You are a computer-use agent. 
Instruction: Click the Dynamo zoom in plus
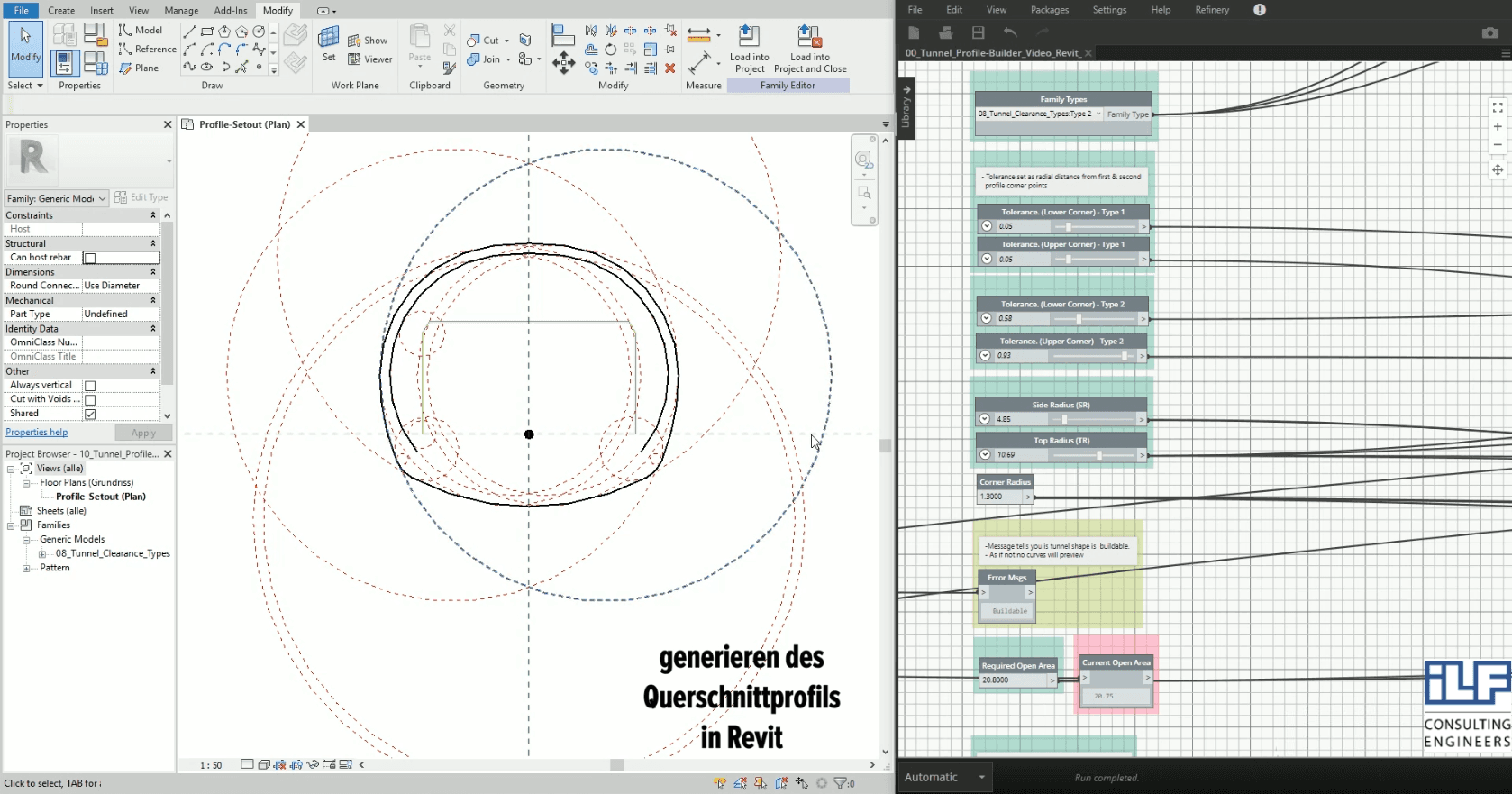(x=1498, y=127)
